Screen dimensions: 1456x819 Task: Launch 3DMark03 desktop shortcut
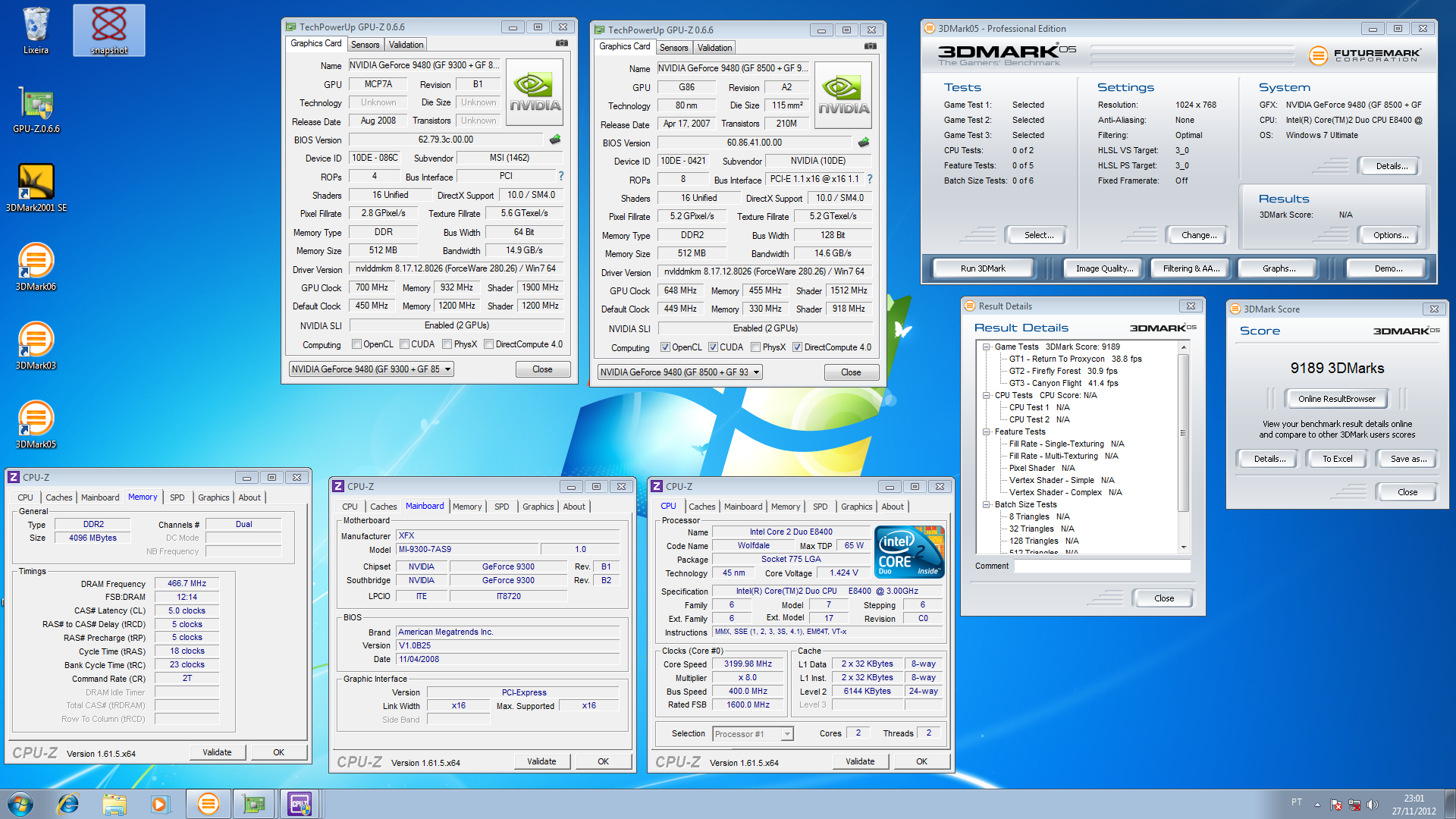(36, 346)
